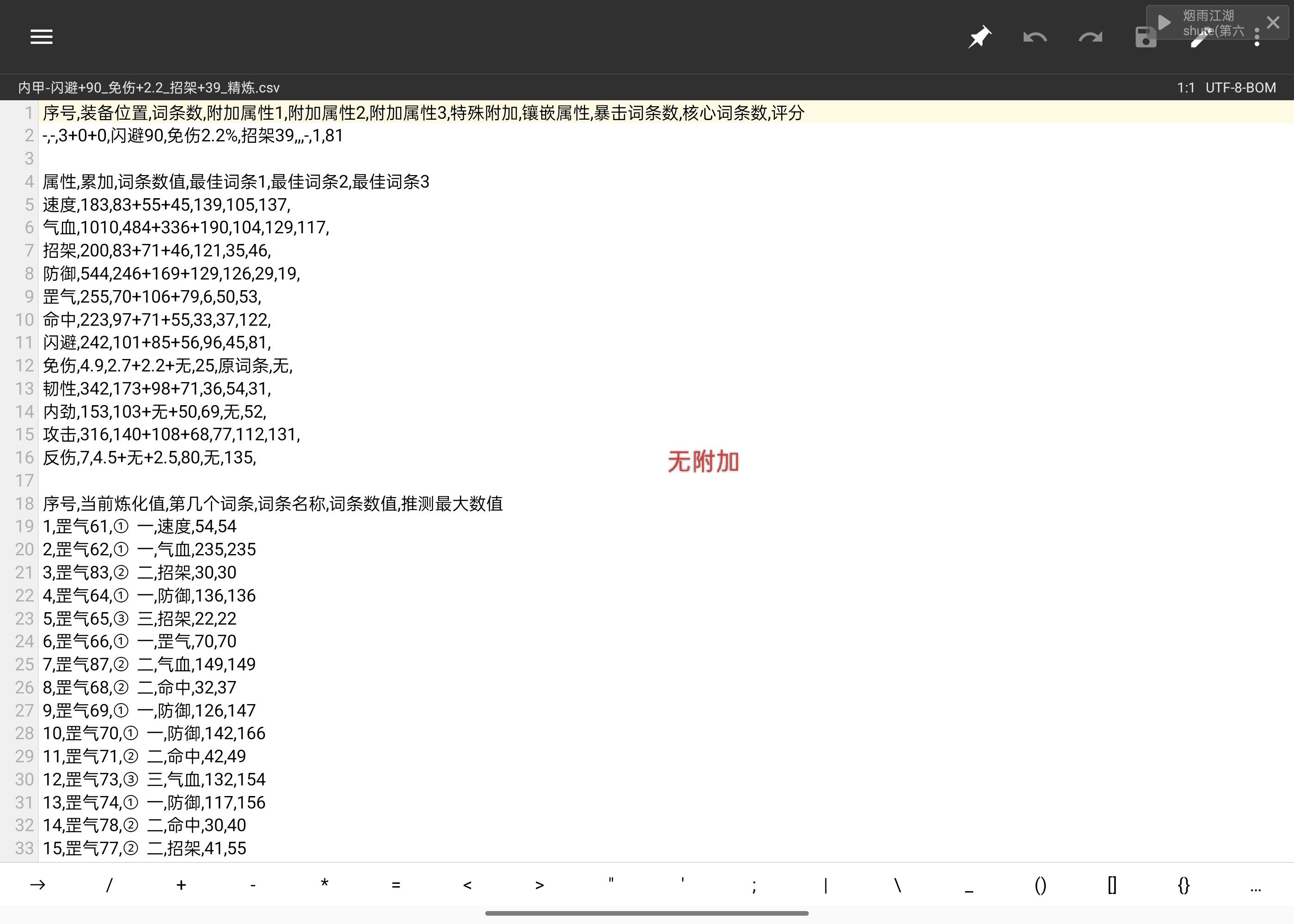This screenshot has height=924, width=1294.
Task: Click the 1:1 cursor position indicator
Action: point(1186,88)
